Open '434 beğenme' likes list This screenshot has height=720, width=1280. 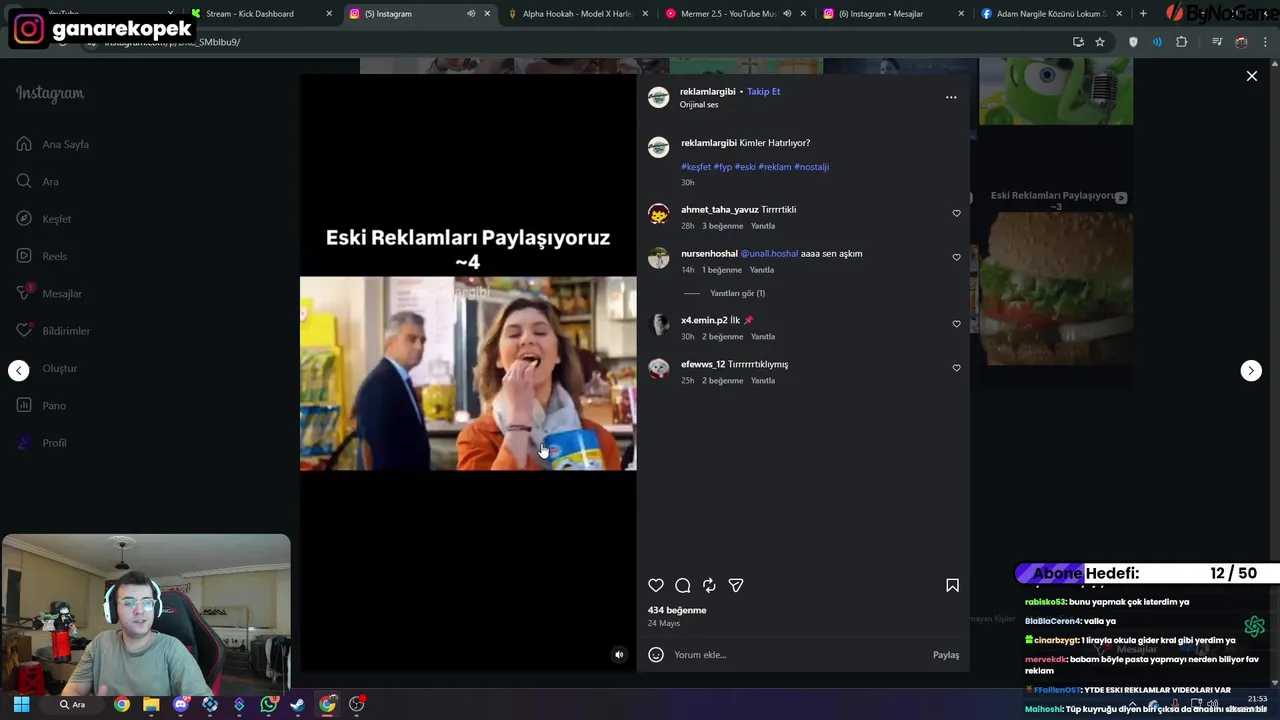[x=677, y=610]
